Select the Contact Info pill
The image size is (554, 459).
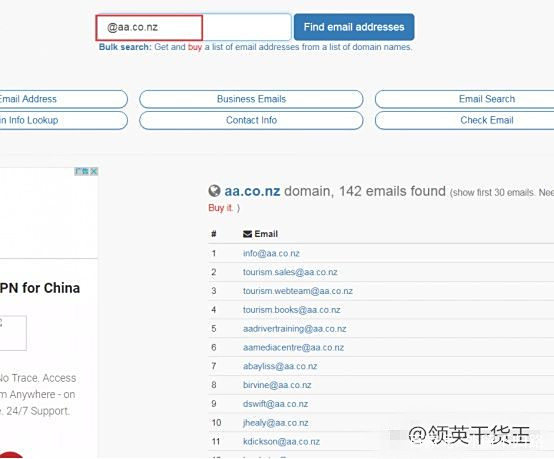251,120
